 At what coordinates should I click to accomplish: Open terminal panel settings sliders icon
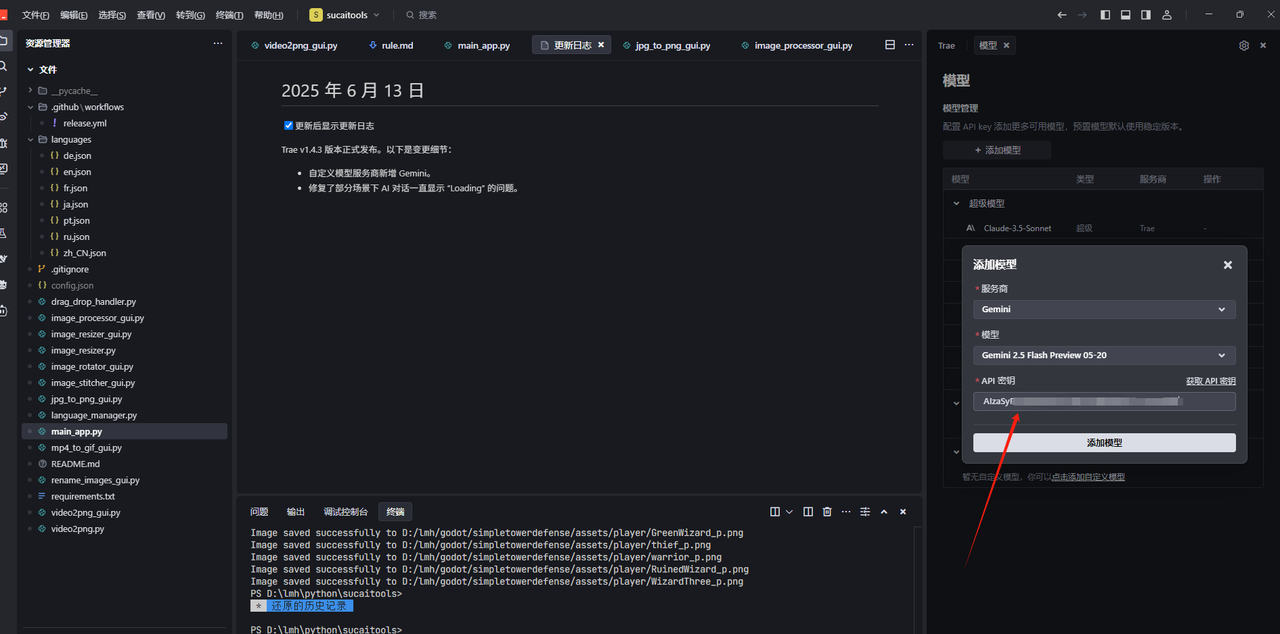pos(865,511)
